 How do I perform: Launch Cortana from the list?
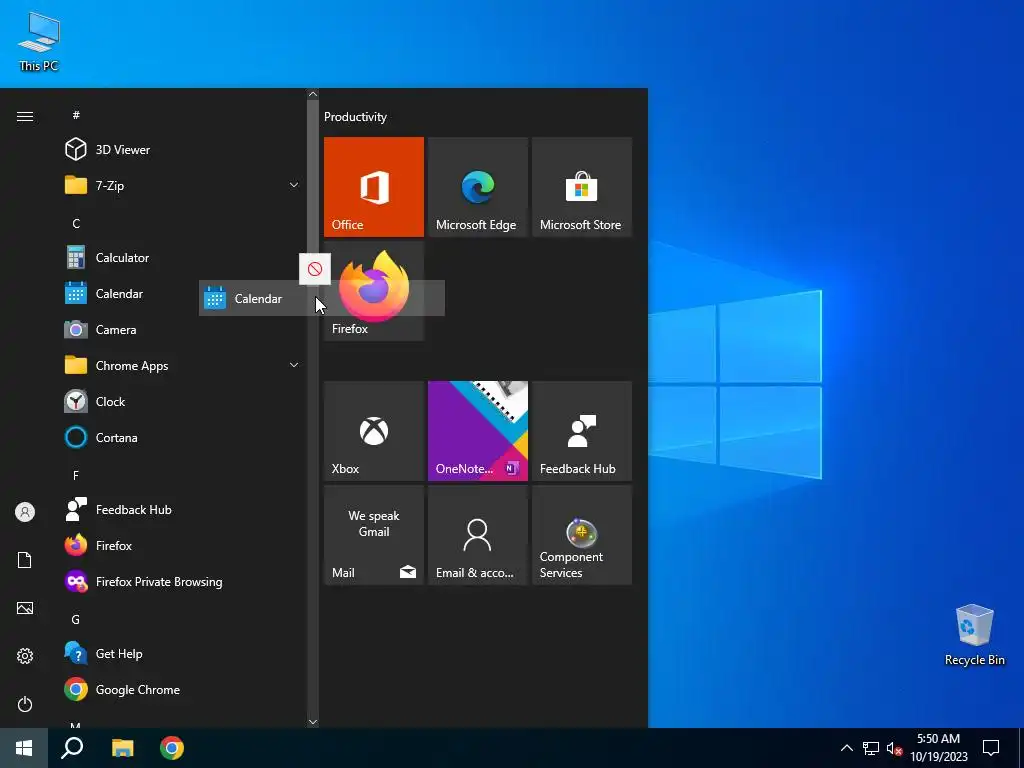[x=181, y=438]
